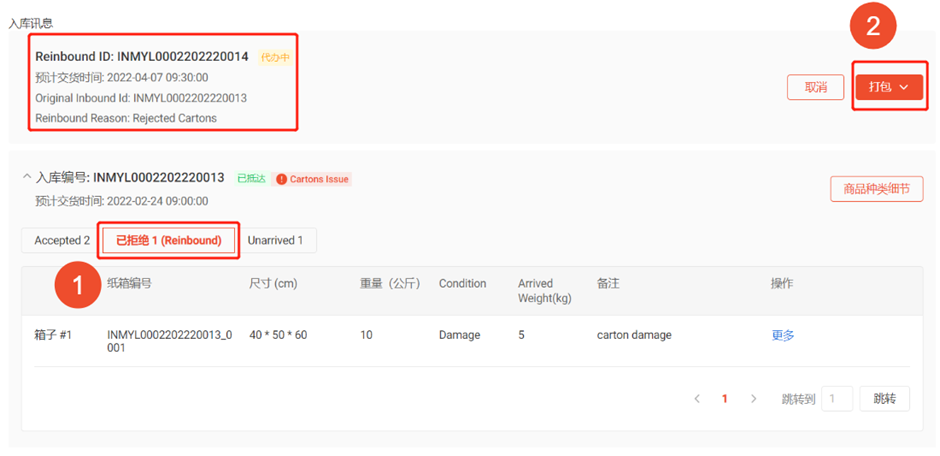Viewport: 940px width, 456px height.
Task: Open 商品种类细节 details
Action: (x=876, y=189)
